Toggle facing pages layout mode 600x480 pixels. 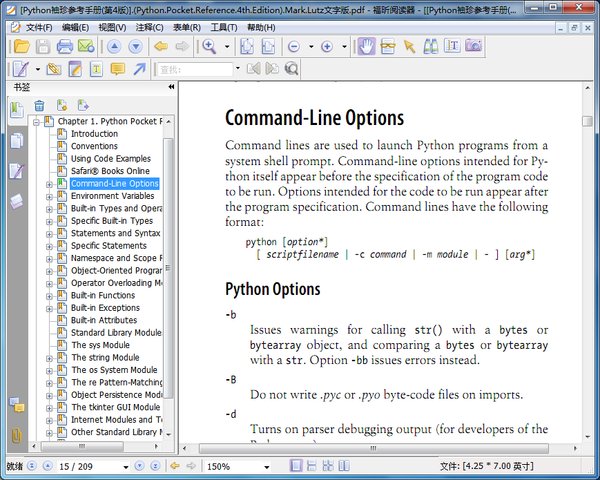click(344, 466)
